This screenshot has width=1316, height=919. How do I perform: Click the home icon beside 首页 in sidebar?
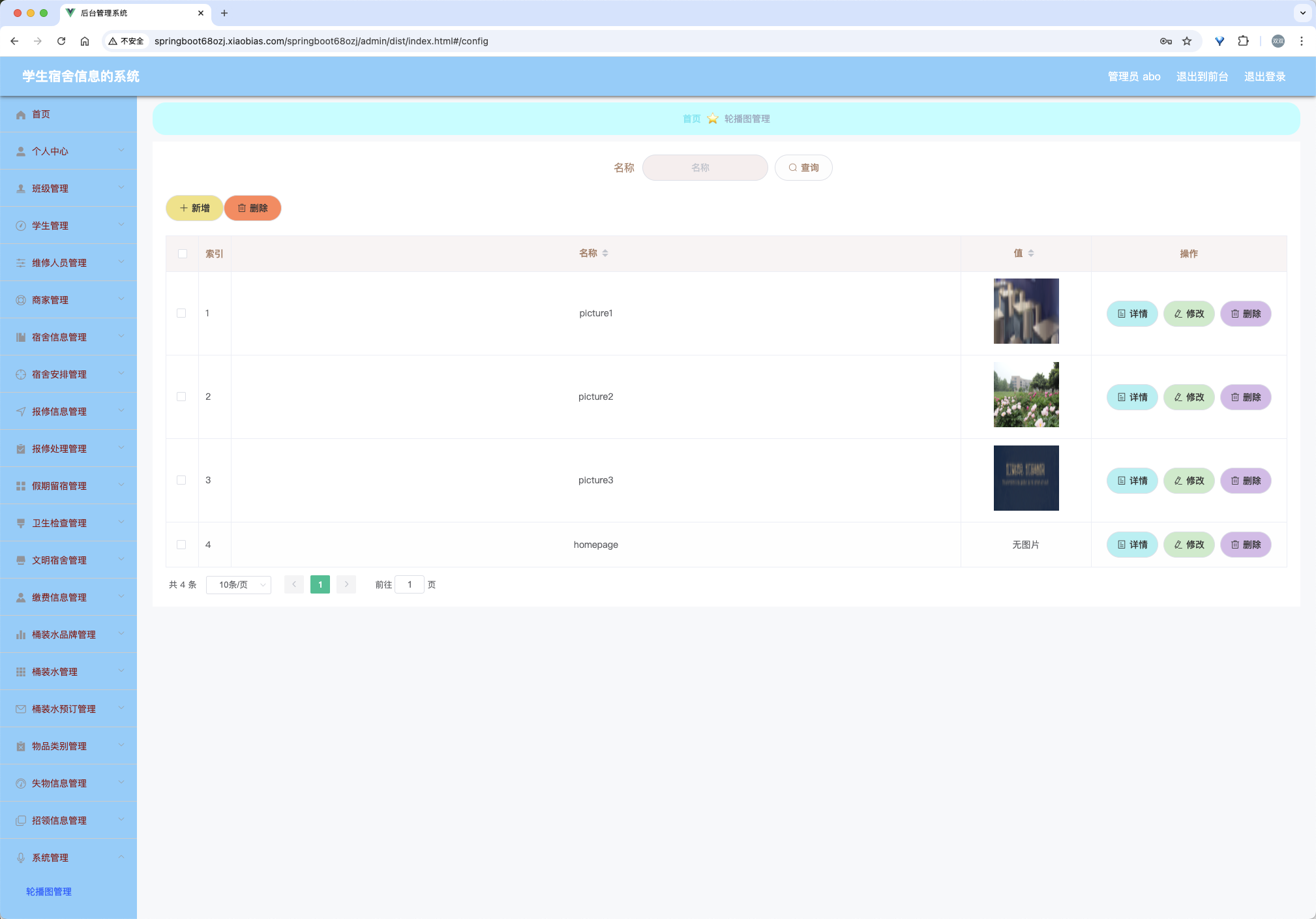pos(21,115)
